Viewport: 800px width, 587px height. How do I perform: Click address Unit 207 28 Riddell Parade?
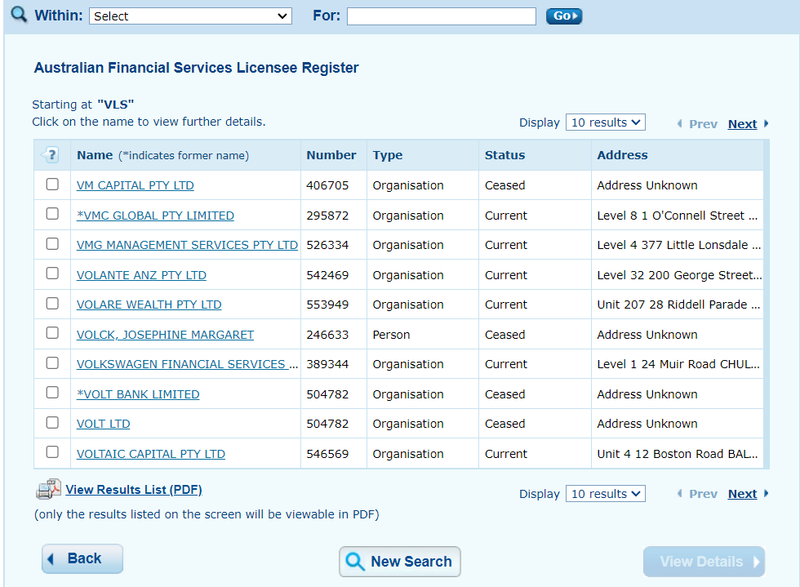click(x=678, y=305)
